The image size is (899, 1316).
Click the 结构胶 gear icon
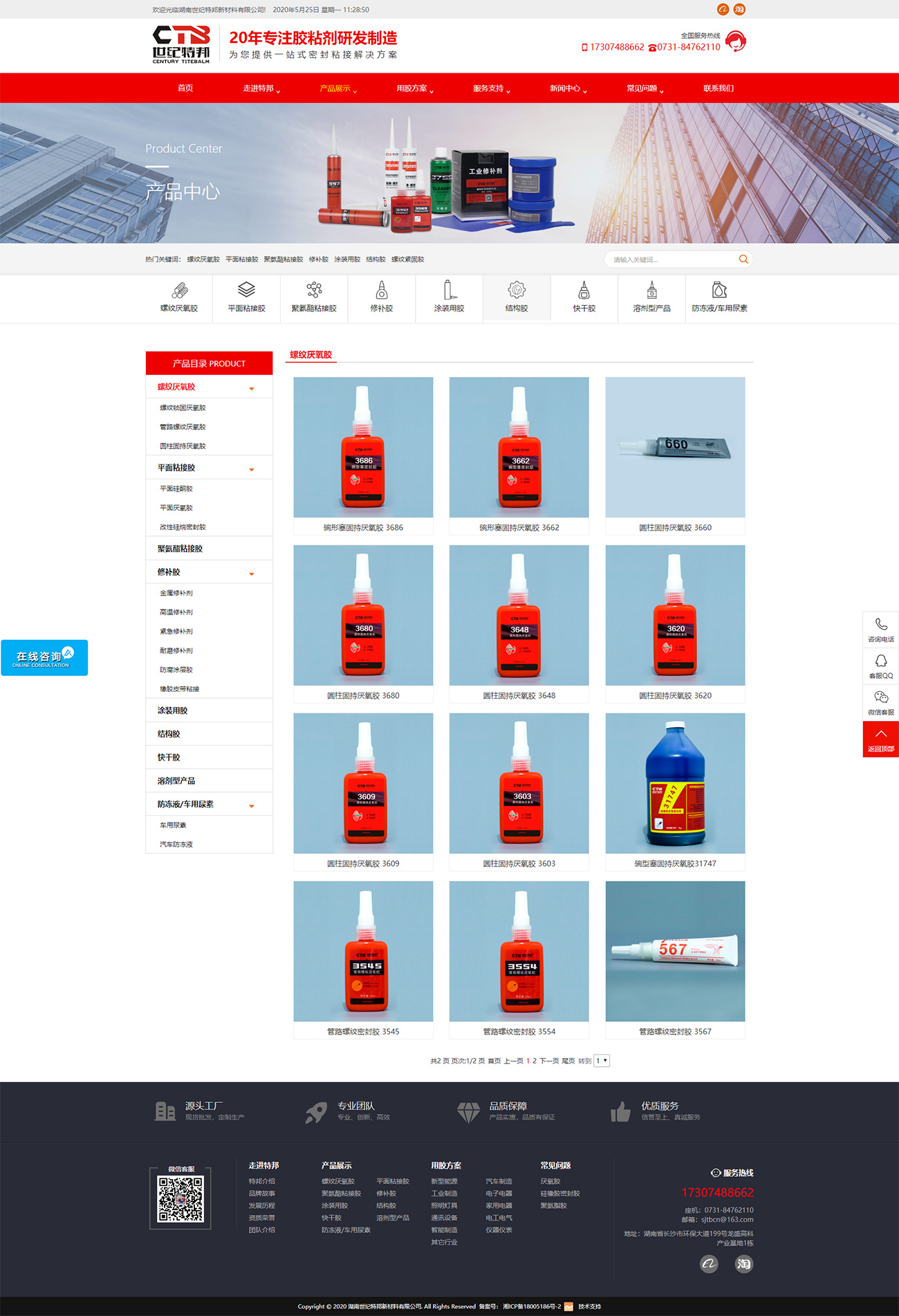tap(517, 290)
